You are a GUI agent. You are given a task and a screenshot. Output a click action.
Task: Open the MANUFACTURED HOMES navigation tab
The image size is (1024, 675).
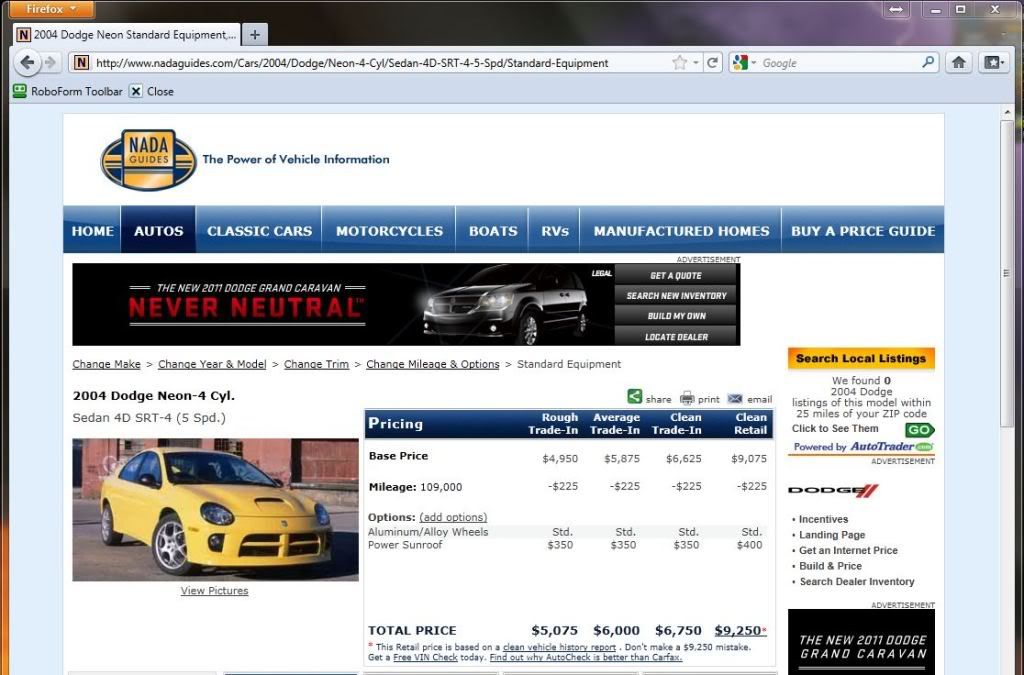tap(681, 230)
